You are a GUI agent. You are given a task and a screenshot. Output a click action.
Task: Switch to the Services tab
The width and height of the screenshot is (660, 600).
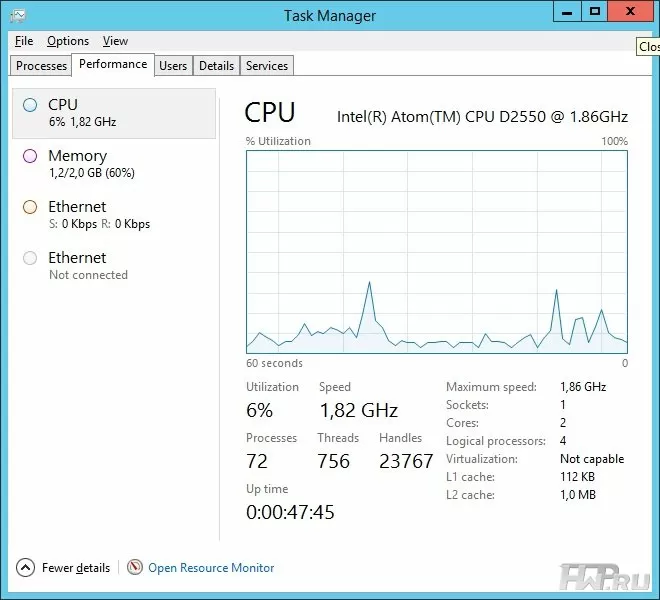(267, 66)
